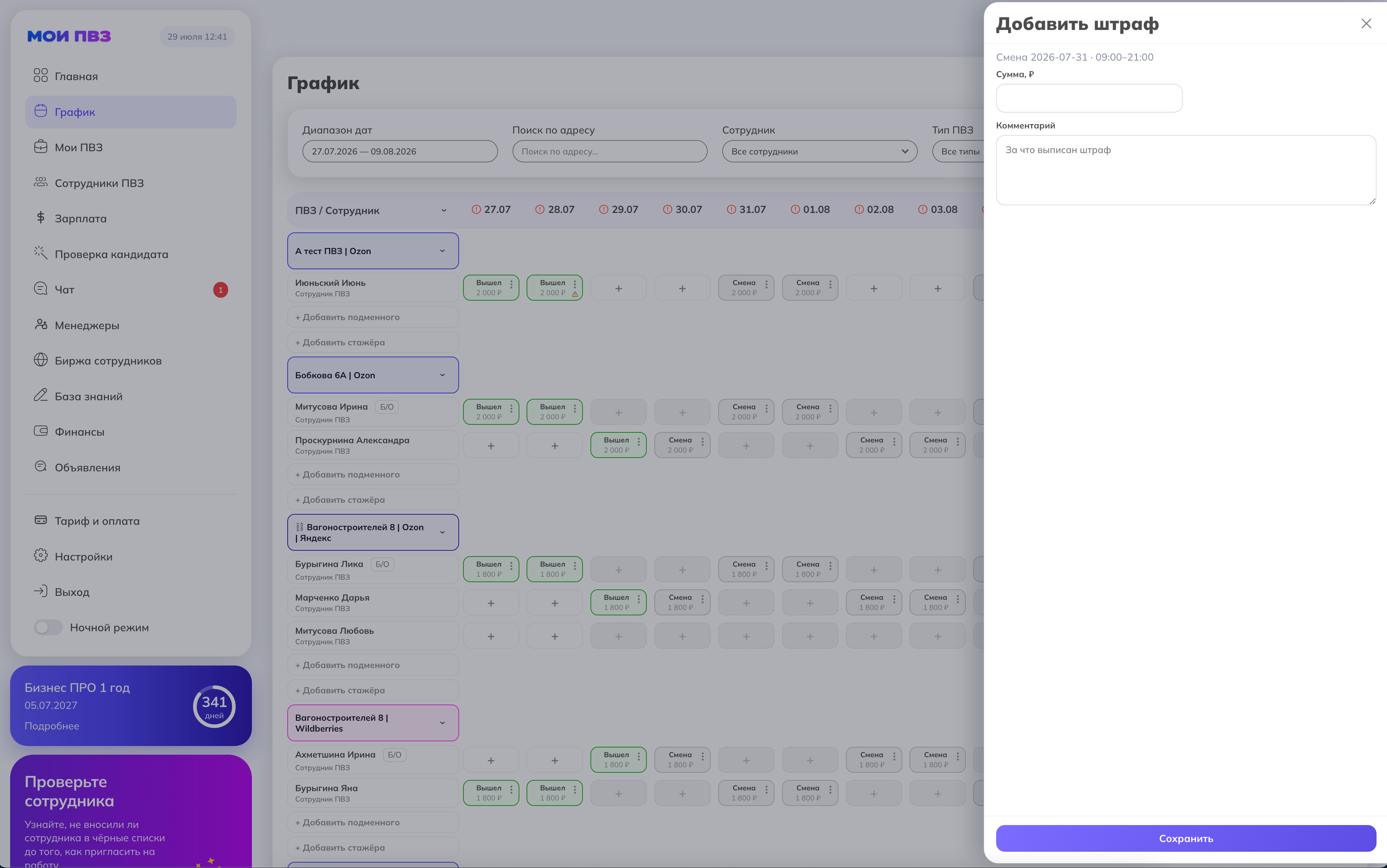Viewport: 1387px width, 868px height.
Task: Click the Главная home icon in sidebar
Action: coord(40,75)
